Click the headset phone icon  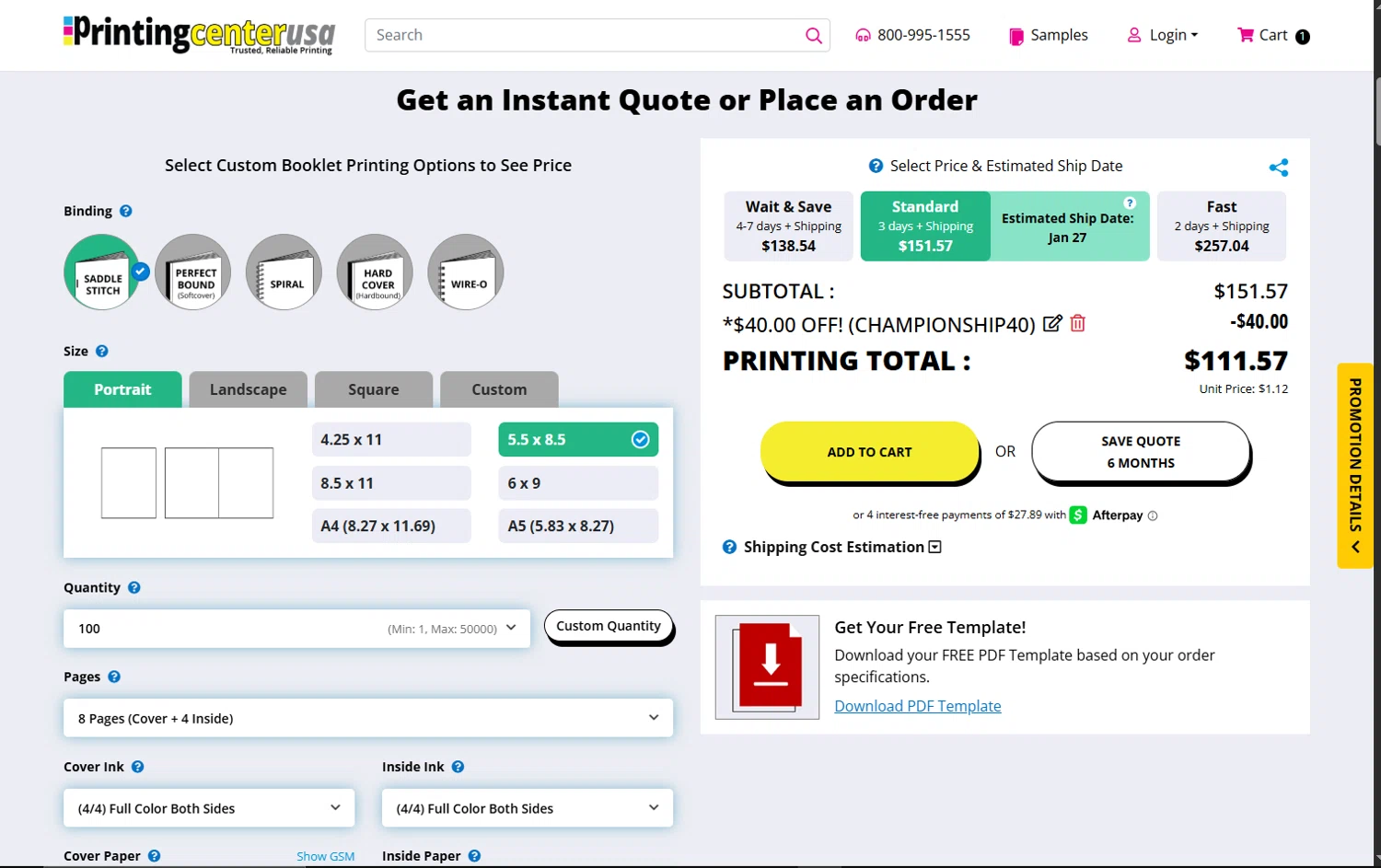coord(863,35)
